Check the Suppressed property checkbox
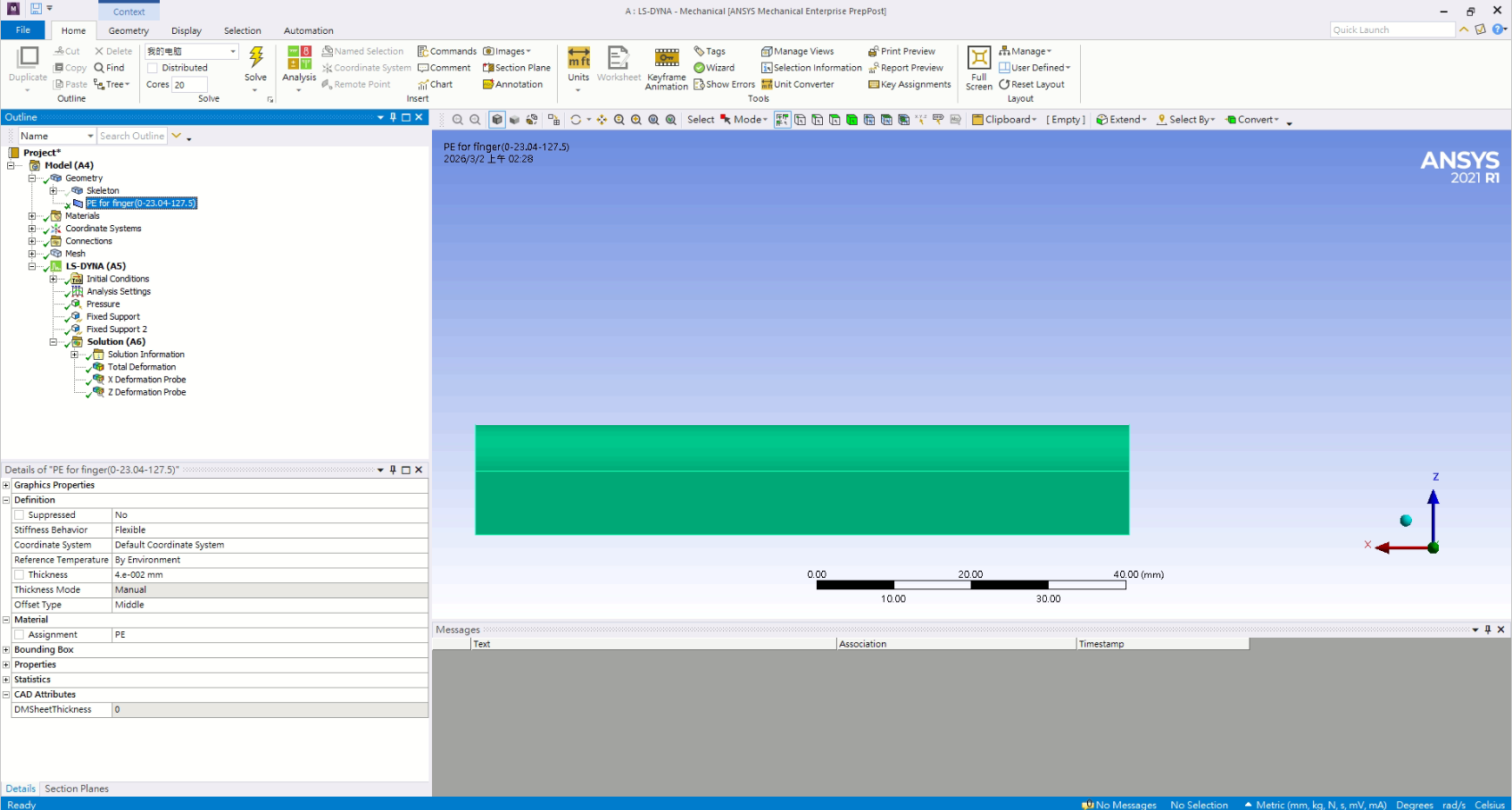The height and width of the screenshot is (810, 1512). click(20, 515)
